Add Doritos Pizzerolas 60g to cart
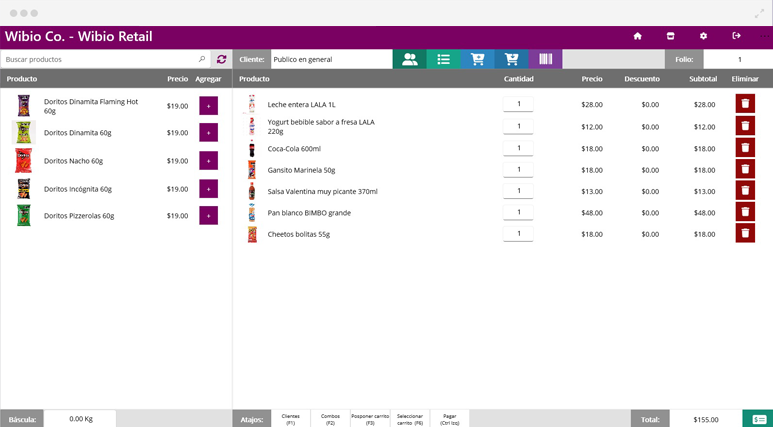The height and width of the screenshot is (430, 773). point(209,215)
